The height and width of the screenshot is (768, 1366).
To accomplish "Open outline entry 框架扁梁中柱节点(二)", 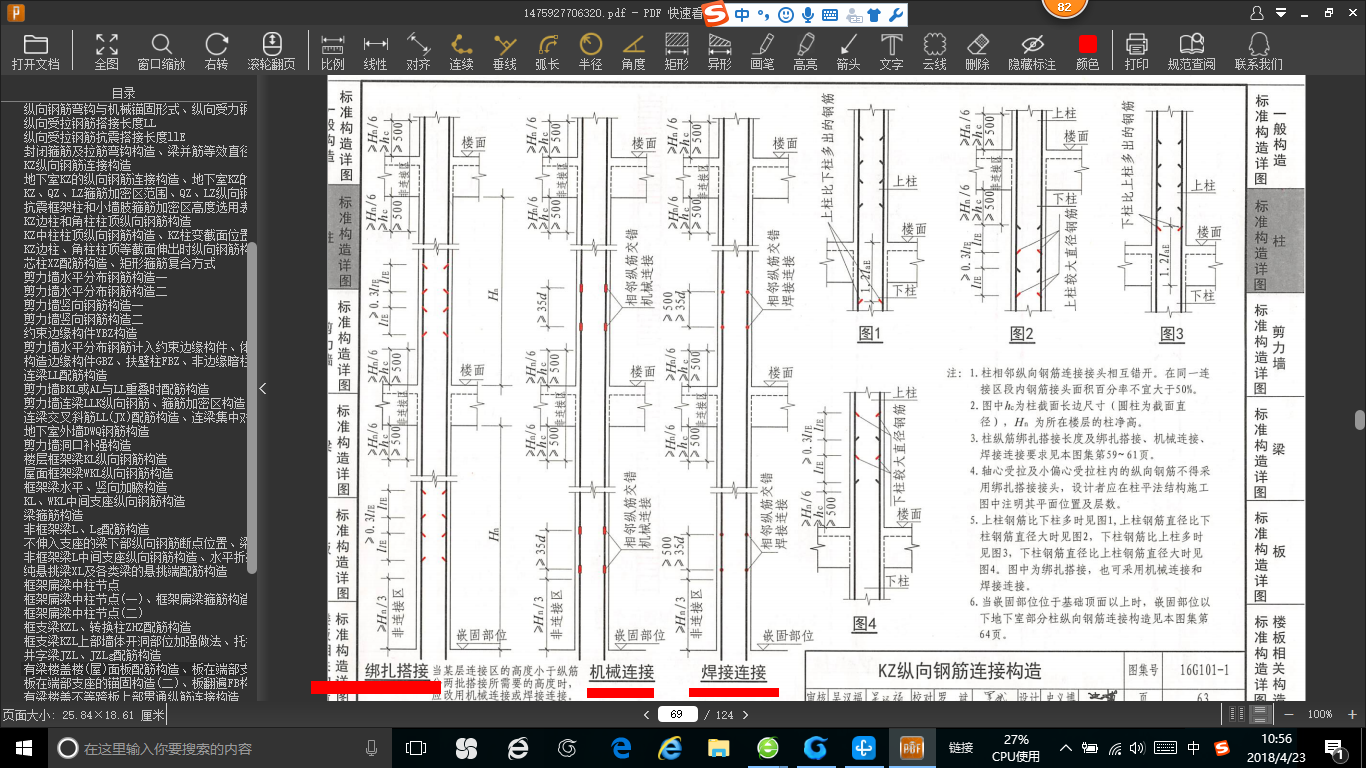I will pyautogui.click(x=83, y=613).
